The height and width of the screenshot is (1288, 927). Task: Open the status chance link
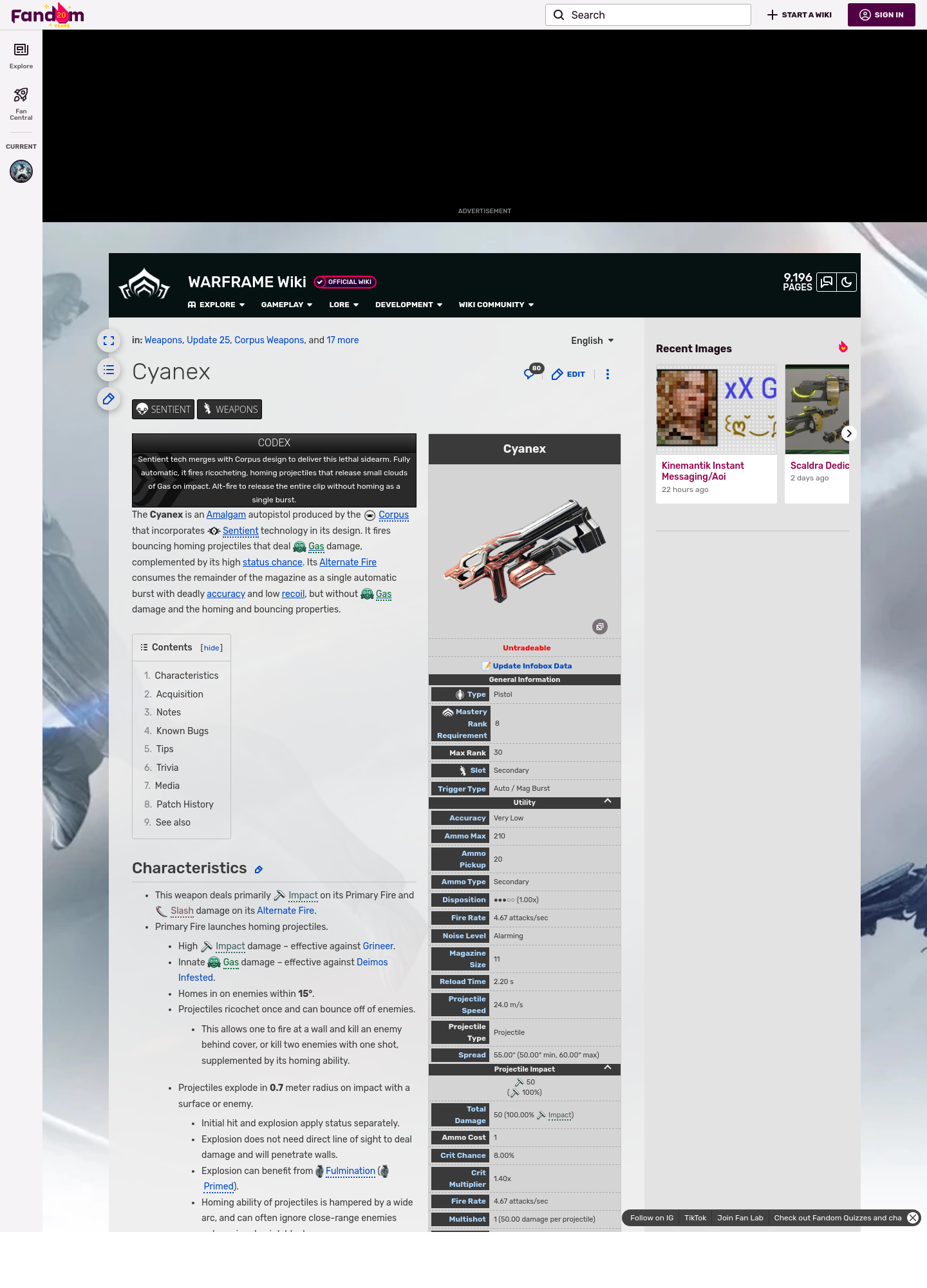(272, 562)
